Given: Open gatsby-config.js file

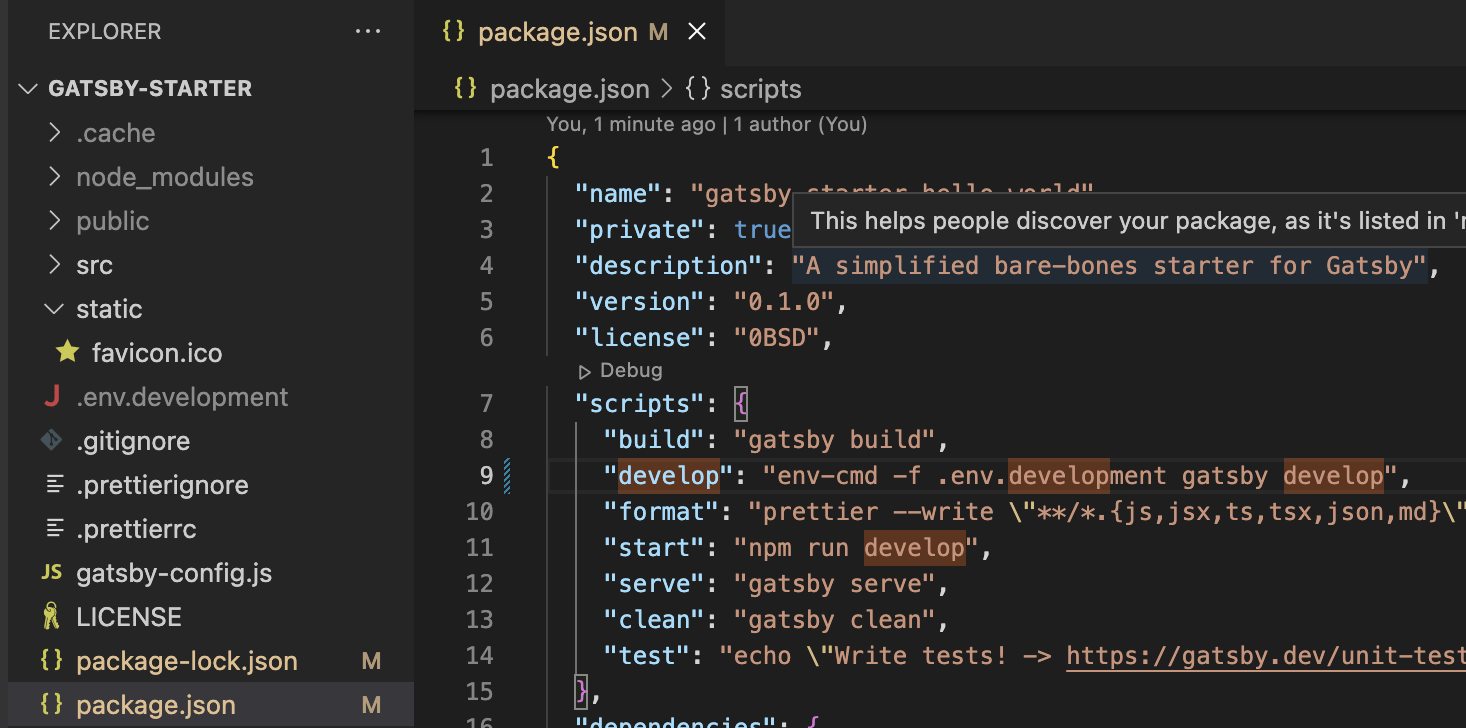Looking at the screenshot, I should (174, 573).
